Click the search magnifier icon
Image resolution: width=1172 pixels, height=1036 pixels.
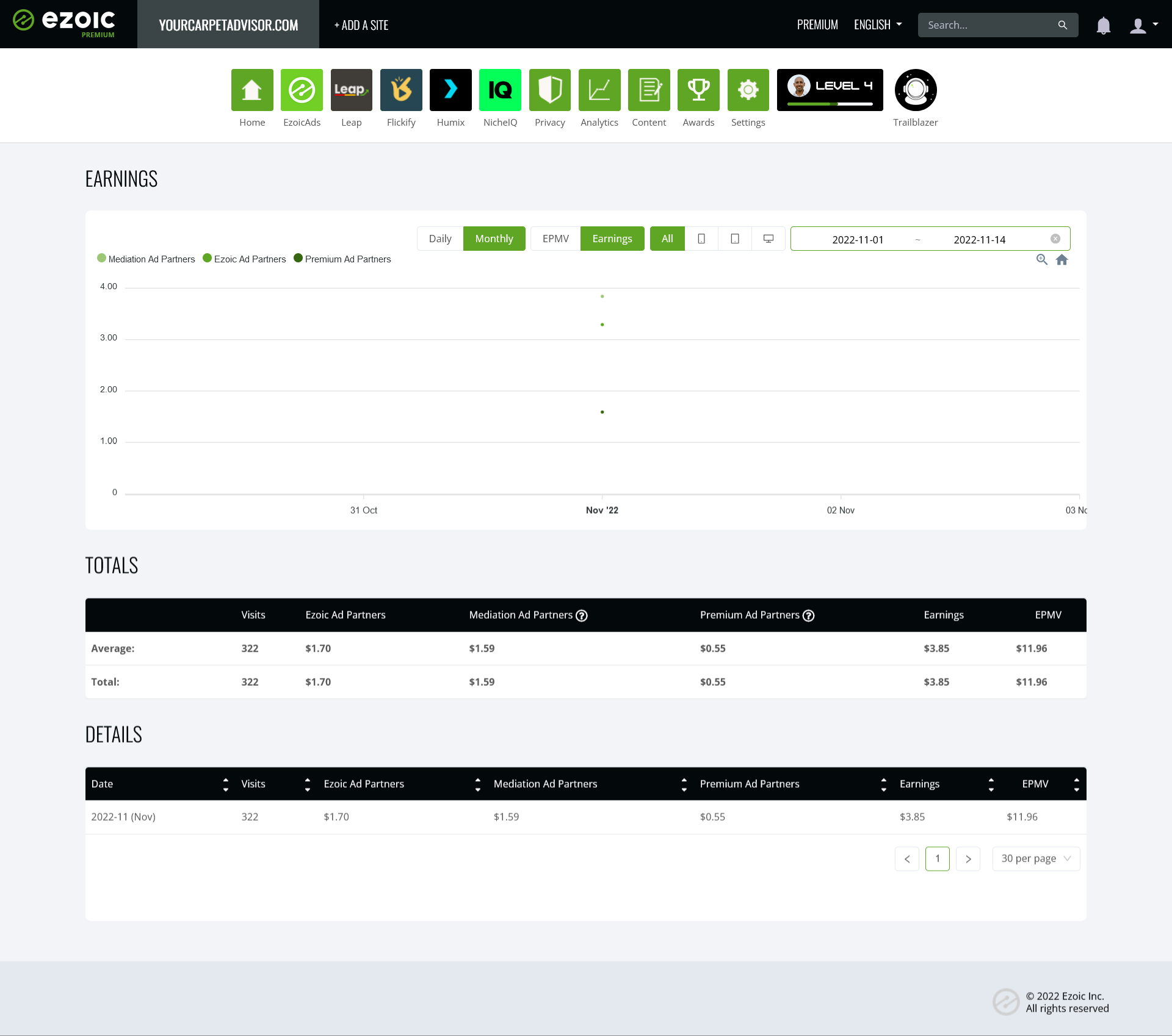pos(1063,25)
